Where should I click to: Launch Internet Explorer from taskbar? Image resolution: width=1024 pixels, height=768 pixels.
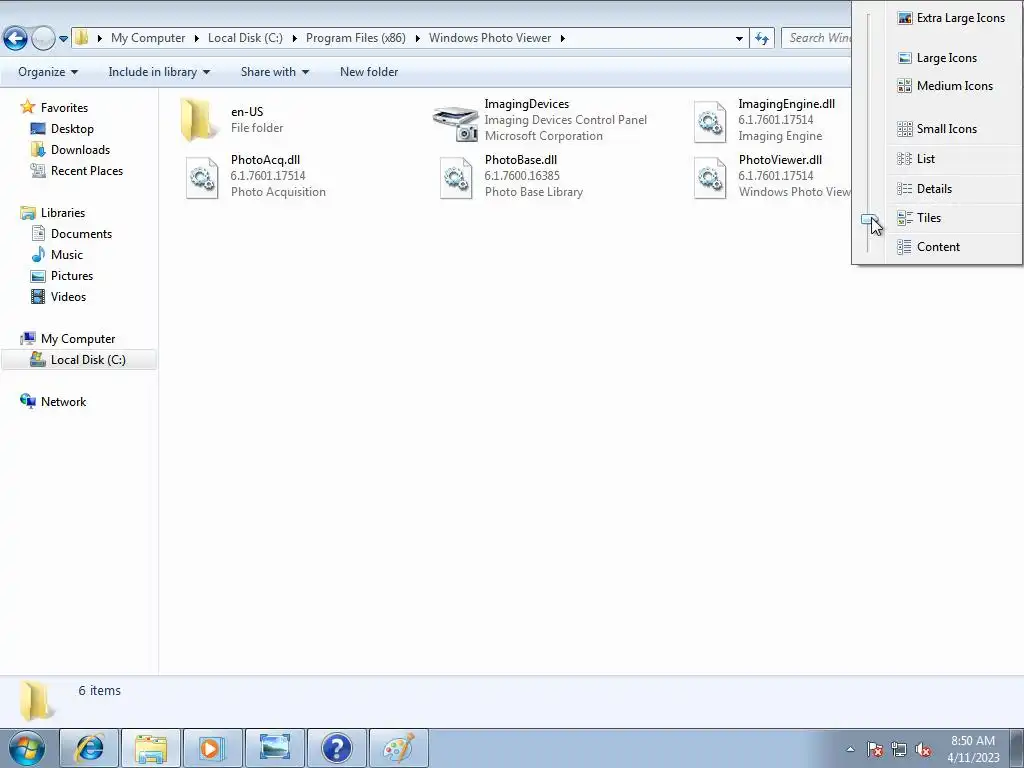89,748
